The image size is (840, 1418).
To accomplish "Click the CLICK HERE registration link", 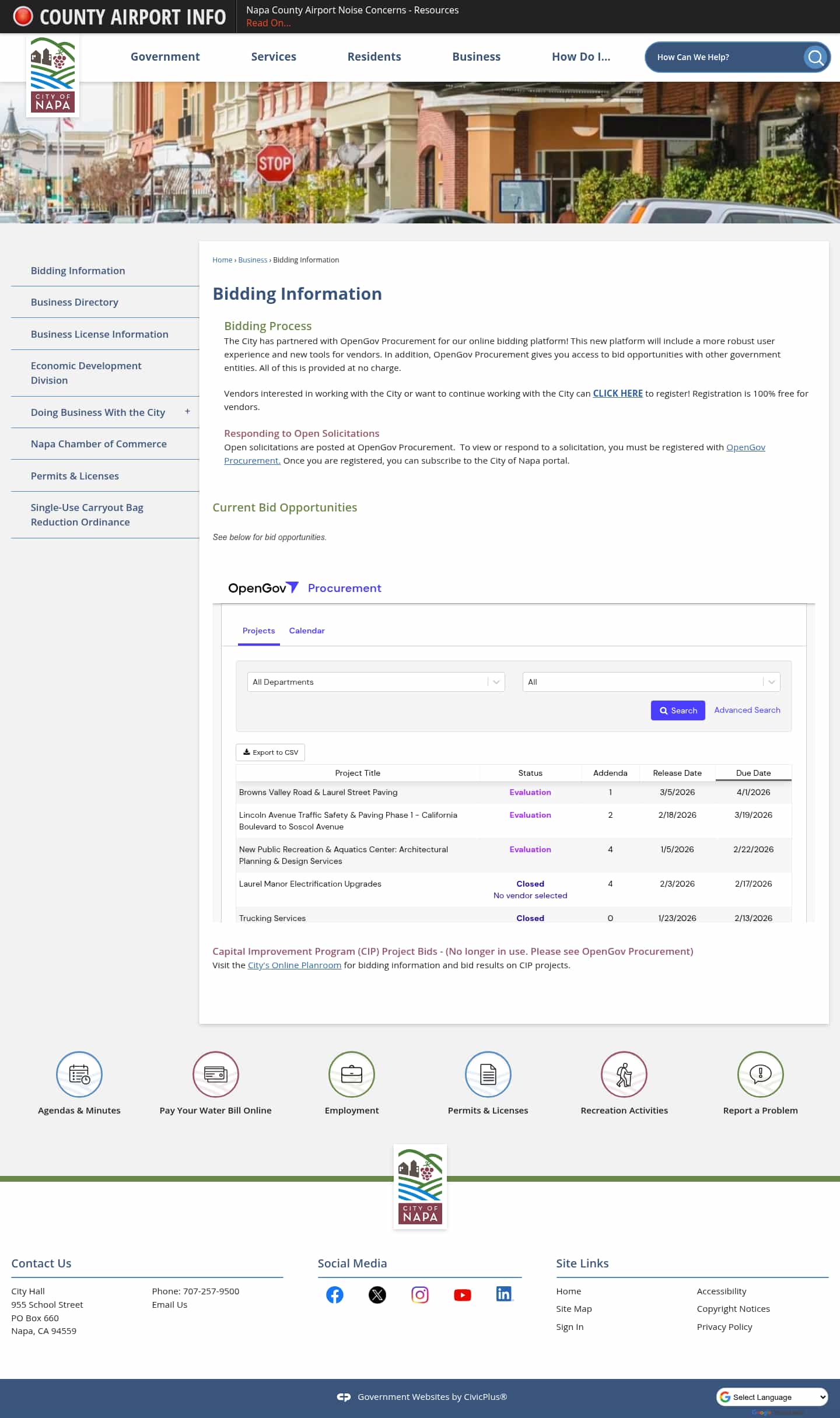I will [618, 393].
